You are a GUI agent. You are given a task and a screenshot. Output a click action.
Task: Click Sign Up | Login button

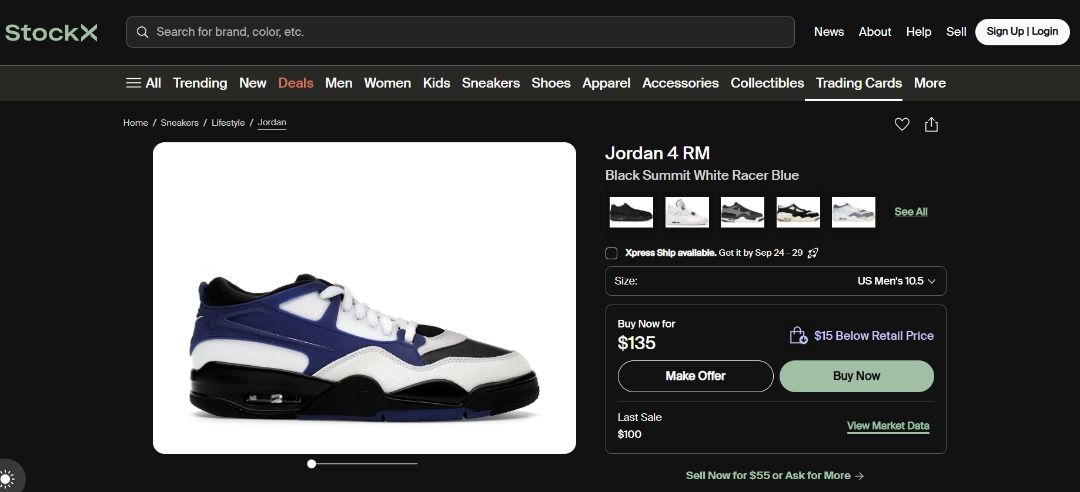click(1022, 32)
